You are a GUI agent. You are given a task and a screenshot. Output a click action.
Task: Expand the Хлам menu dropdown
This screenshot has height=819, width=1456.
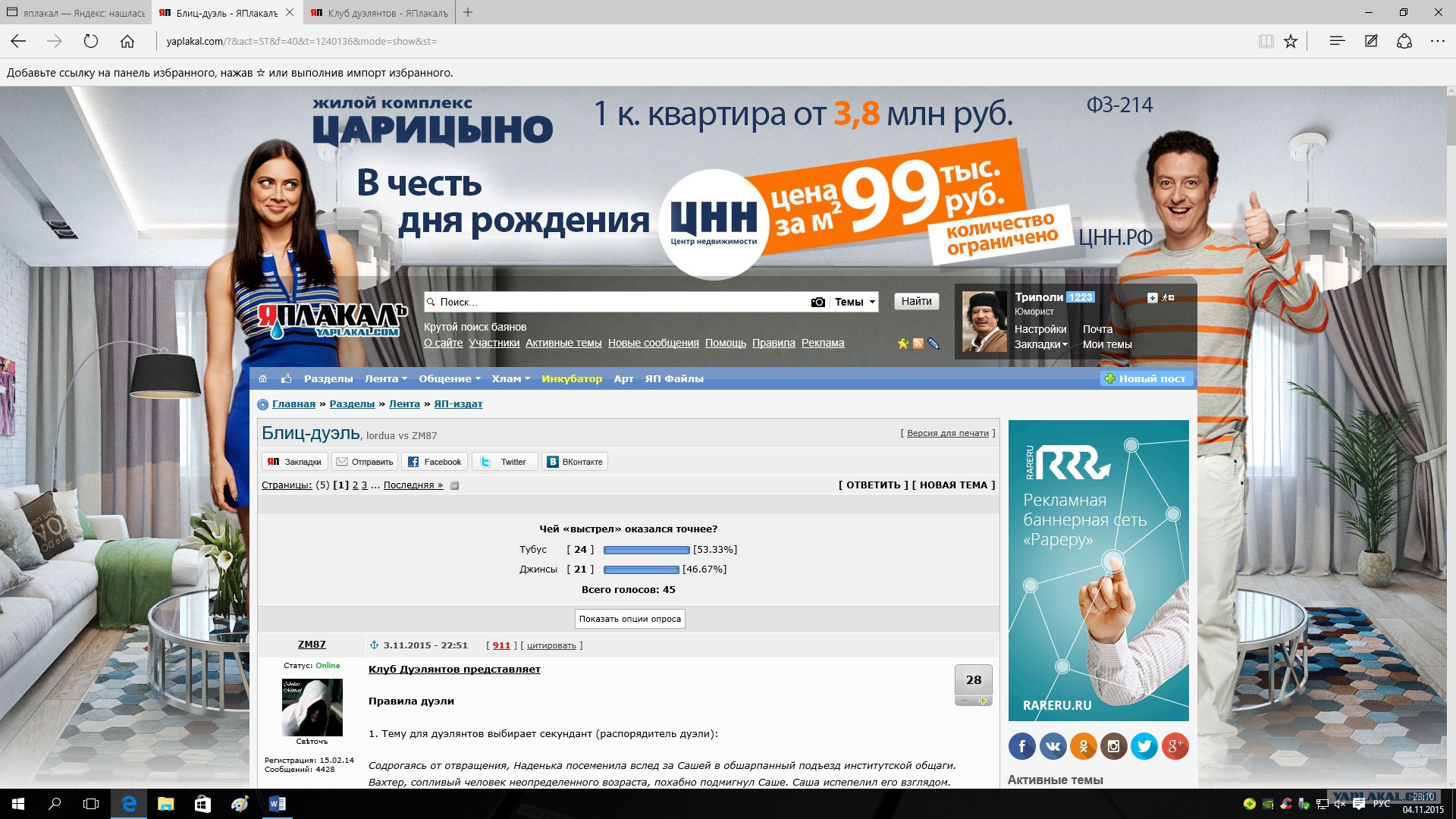[510, 379]
